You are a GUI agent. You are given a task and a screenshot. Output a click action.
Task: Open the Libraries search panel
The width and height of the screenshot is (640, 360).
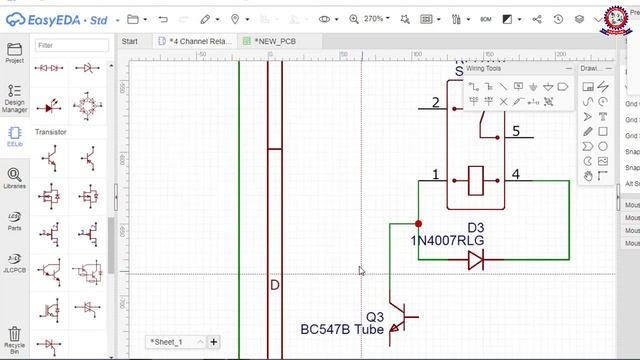click(x=14, y=178)
